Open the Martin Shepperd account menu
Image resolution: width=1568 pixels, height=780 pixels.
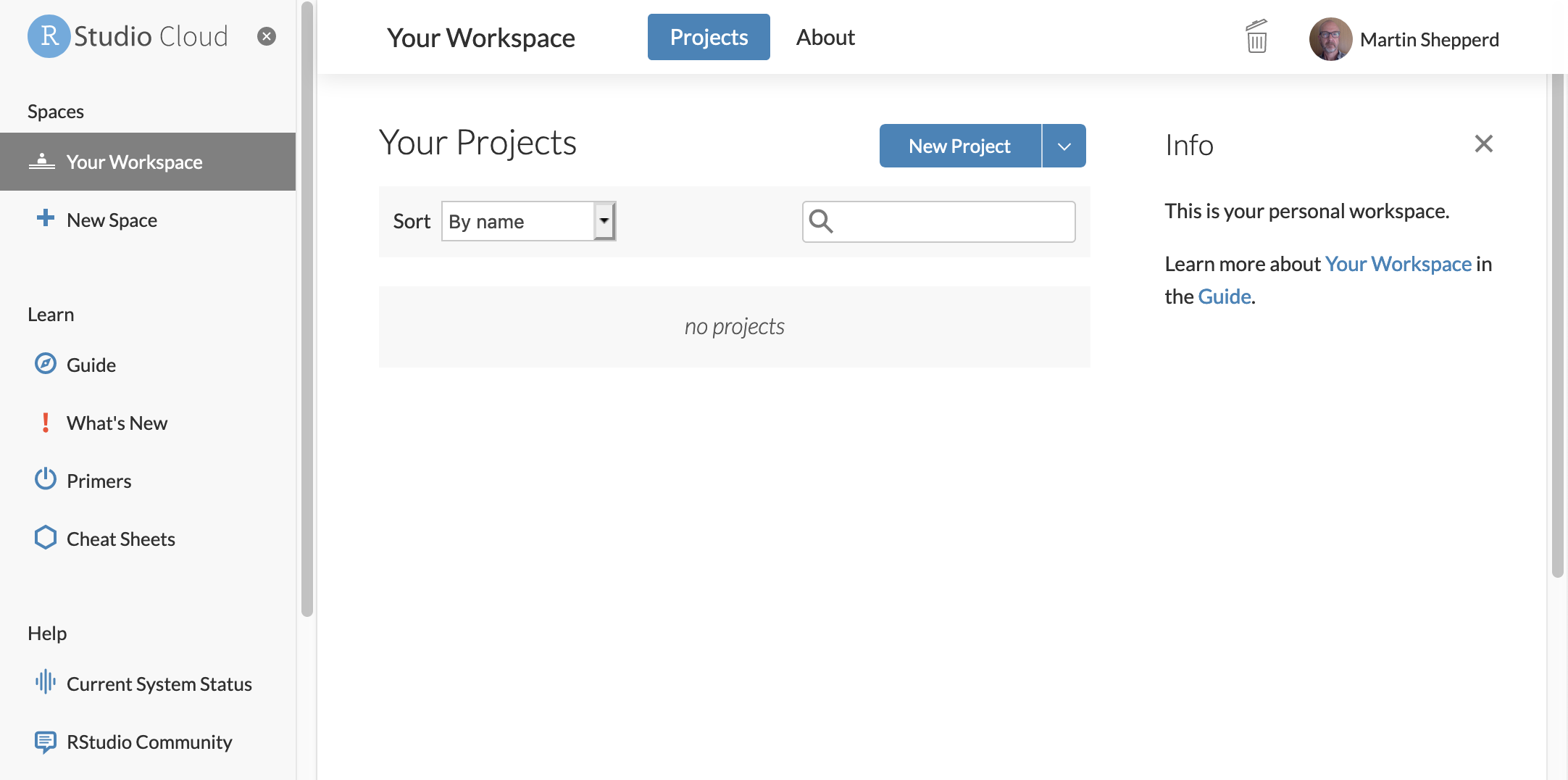[x=1404, y=39]
